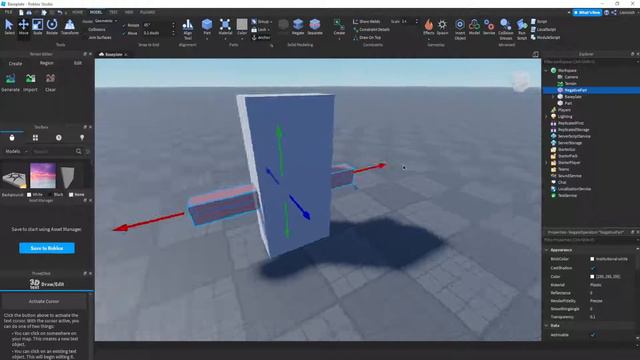Click the What's New button
The height and width of the screenshot is (360, 640).
coord(587,13)
